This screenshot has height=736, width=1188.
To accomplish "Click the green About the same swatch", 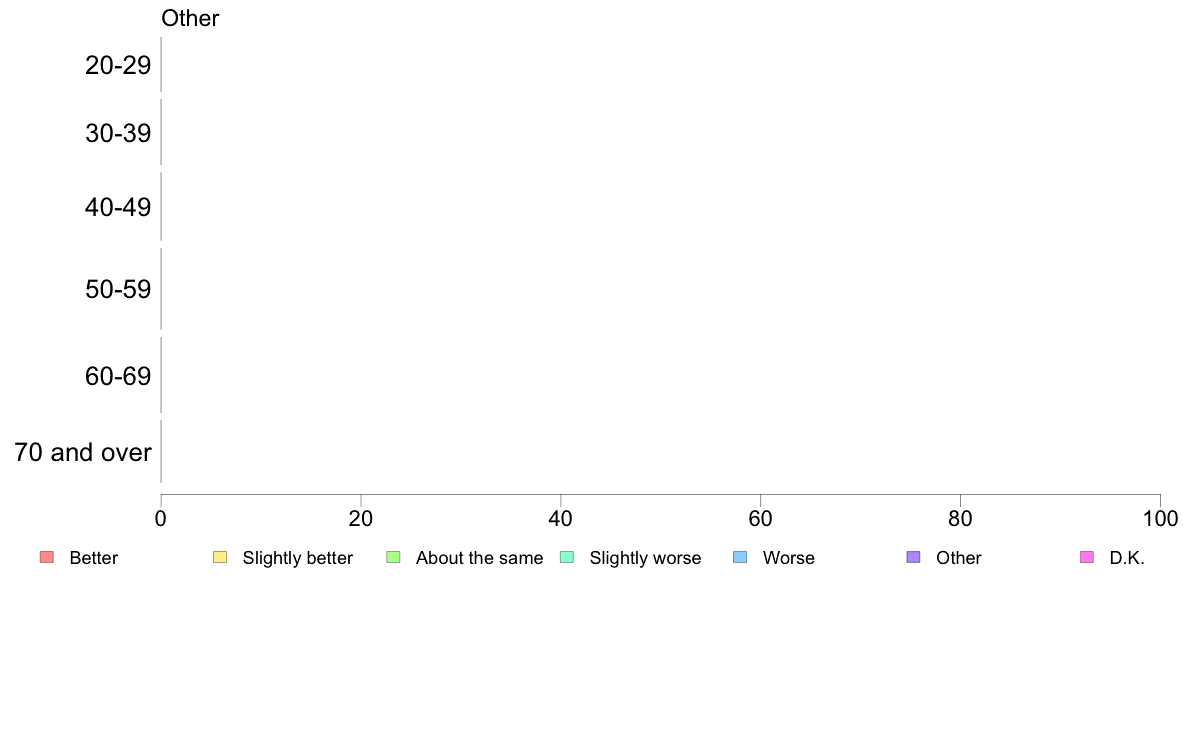I will point(393,557).
